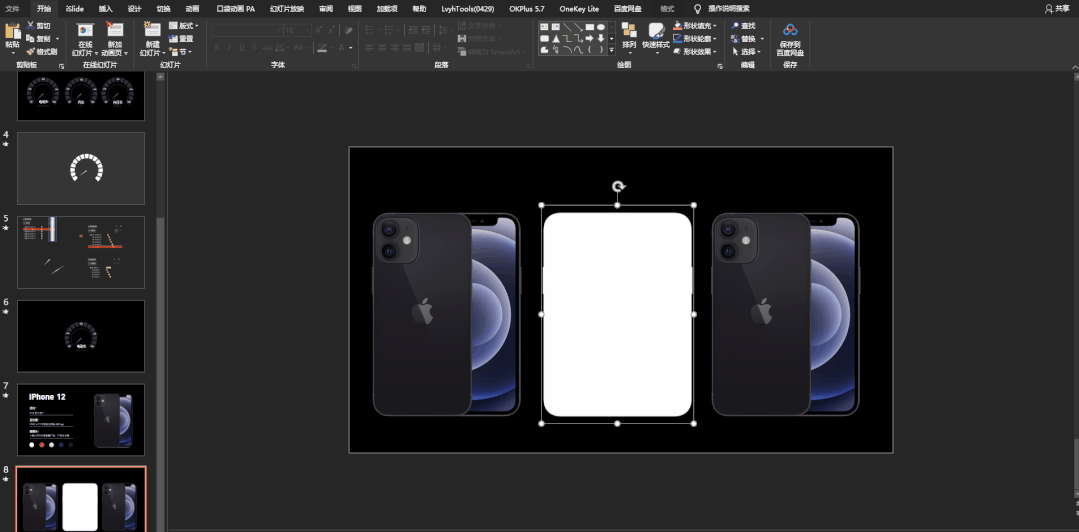Open the File (文件) tab
This screenshot has height=532, width=1079.
tap(14, 8)
